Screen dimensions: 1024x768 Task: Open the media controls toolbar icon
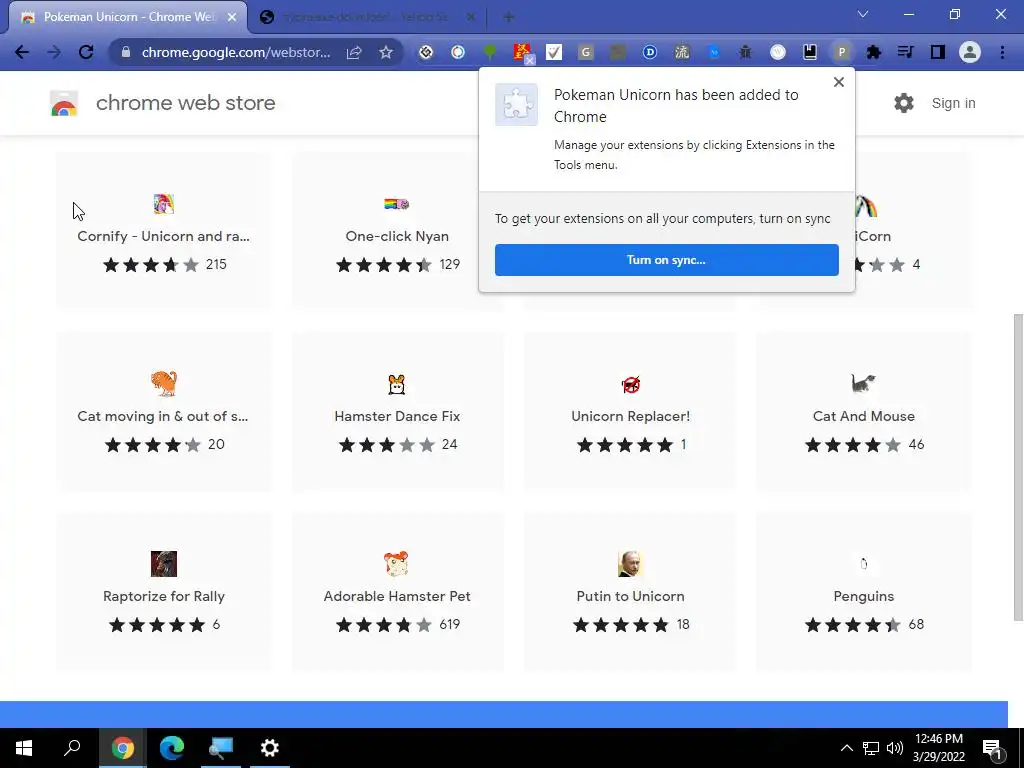tap(906, 52)
